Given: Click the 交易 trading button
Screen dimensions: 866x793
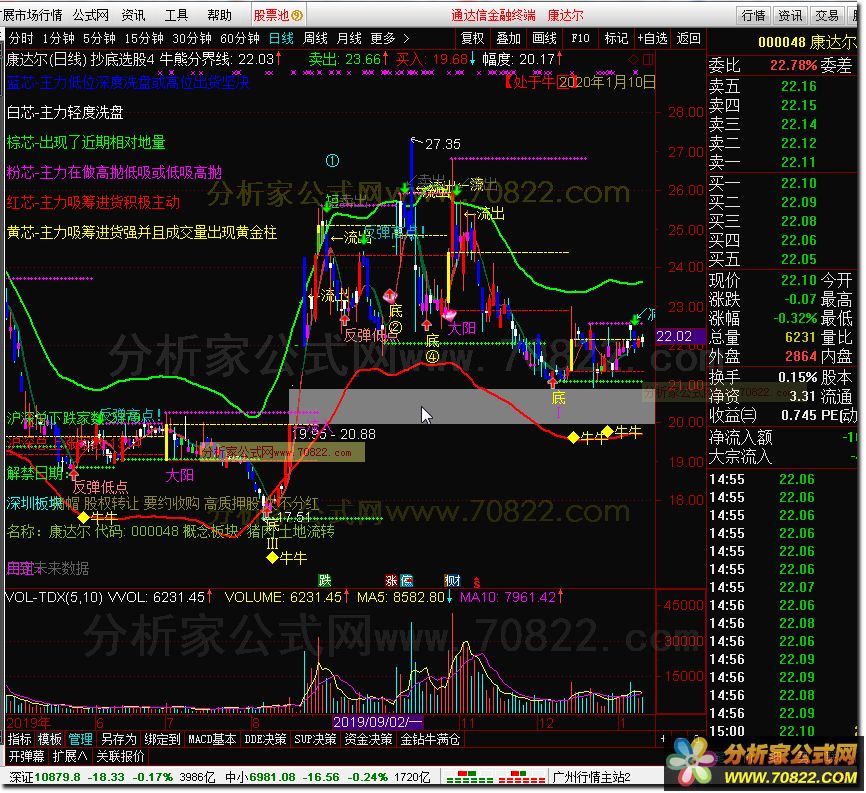Looking at the screenshot, I should tap(826, 15).
